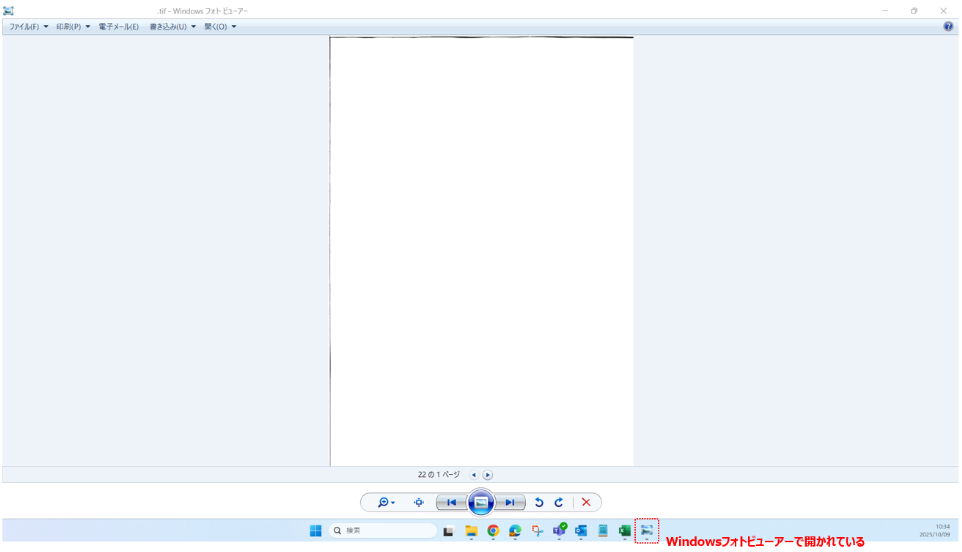
Task: Click the Windows Start button
Action: click(316, 531)
